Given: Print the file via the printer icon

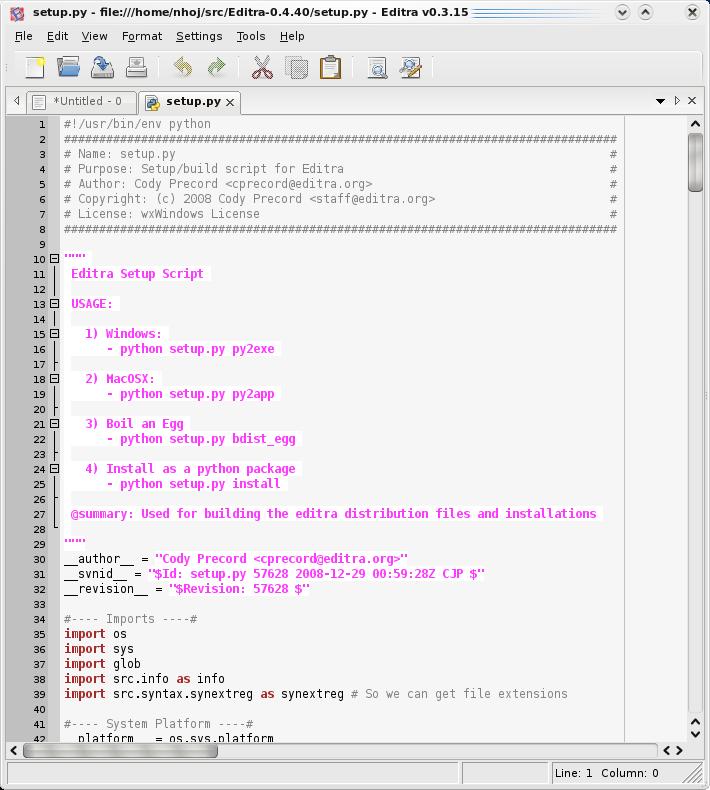Looking at the screenshot, I should point(136,68).
